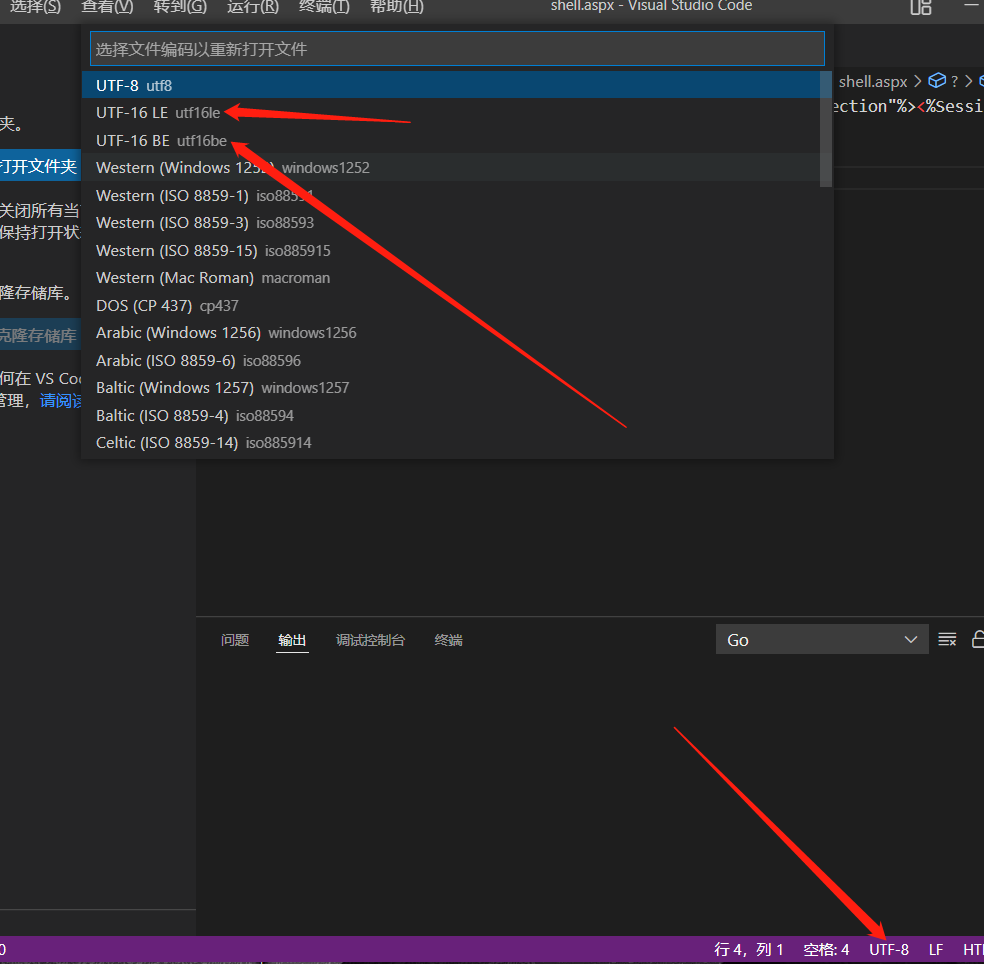Open the 选择(S) menu
The image size is (984, 964).
click(35, 7)
